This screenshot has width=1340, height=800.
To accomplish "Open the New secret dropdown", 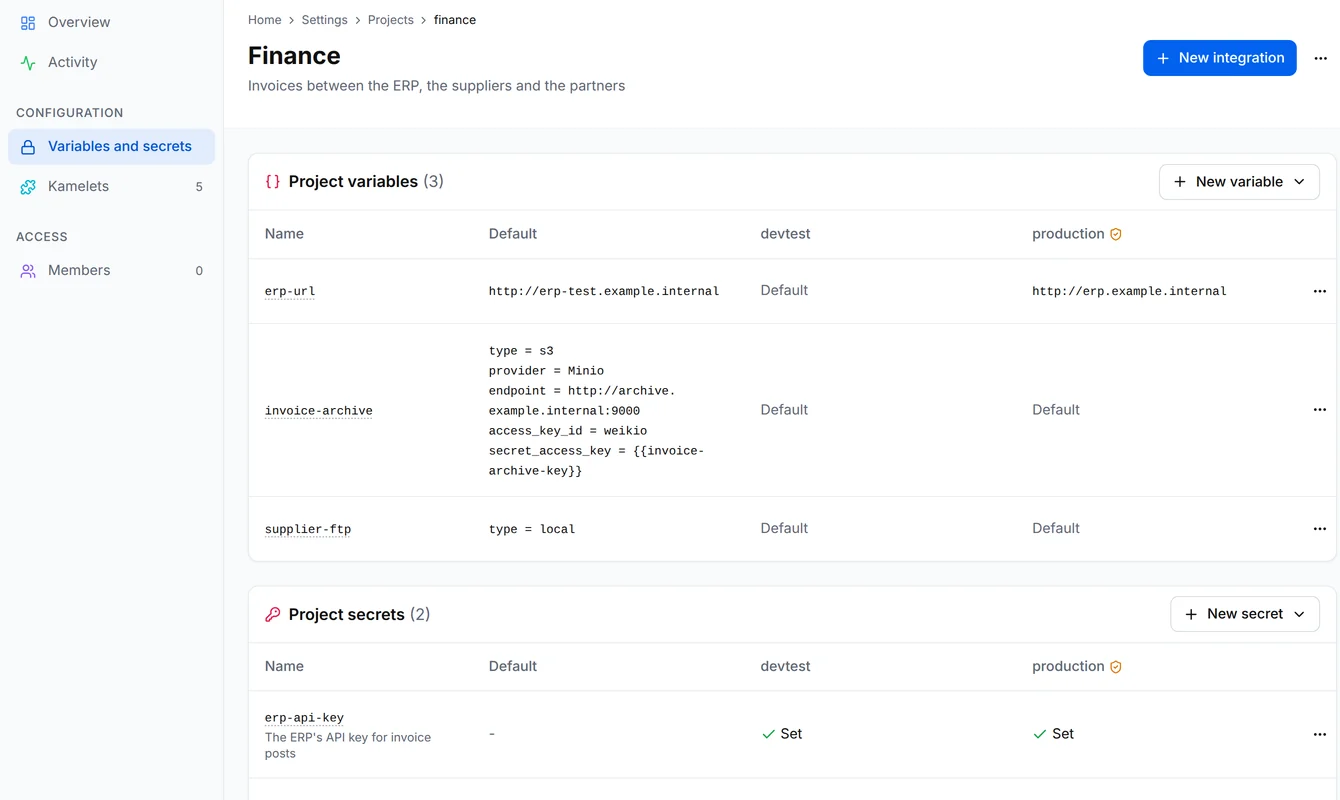I will coord(1245,614).
